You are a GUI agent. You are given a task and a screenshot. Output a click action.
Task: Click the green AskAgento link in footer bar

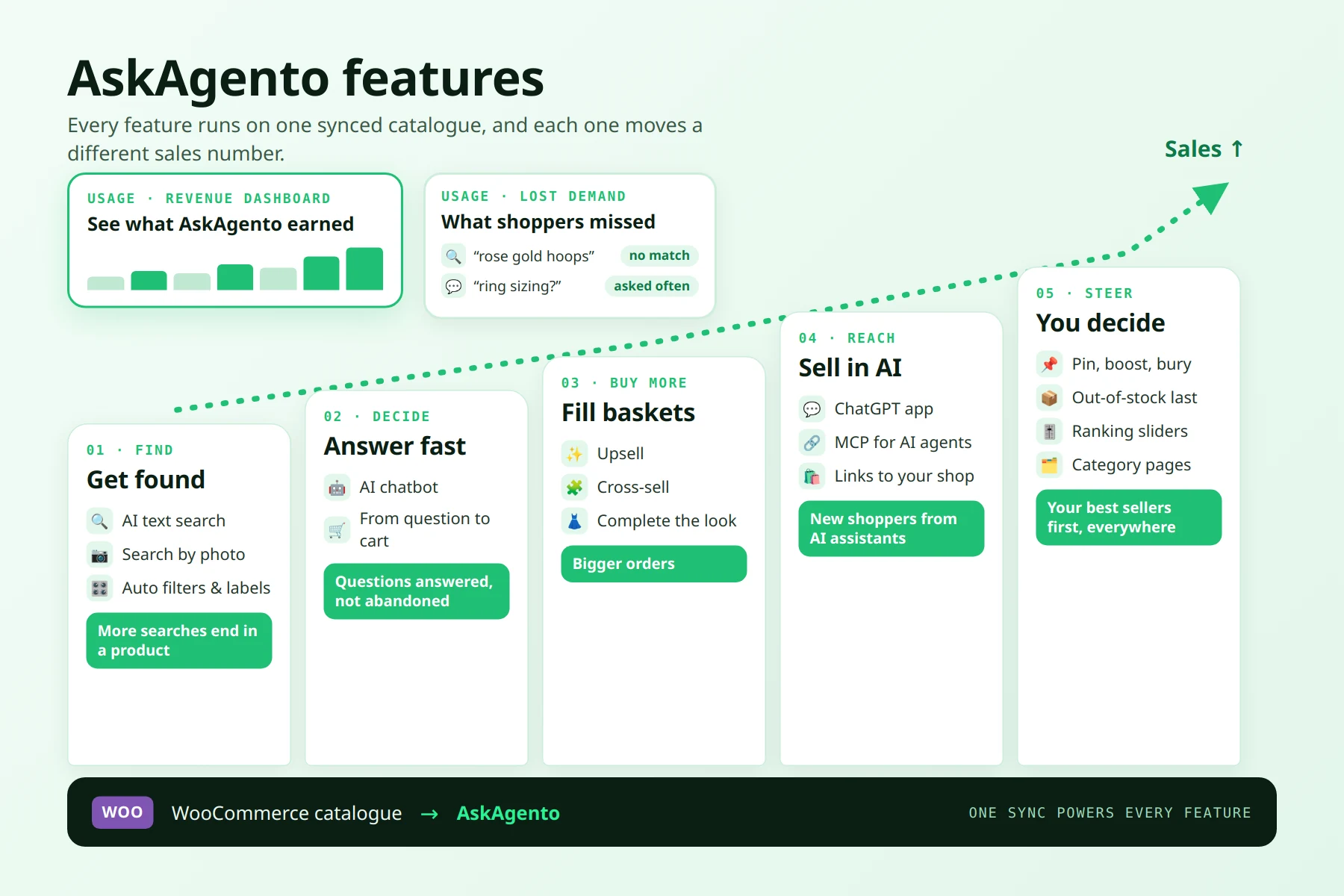(x=508, y=813)
